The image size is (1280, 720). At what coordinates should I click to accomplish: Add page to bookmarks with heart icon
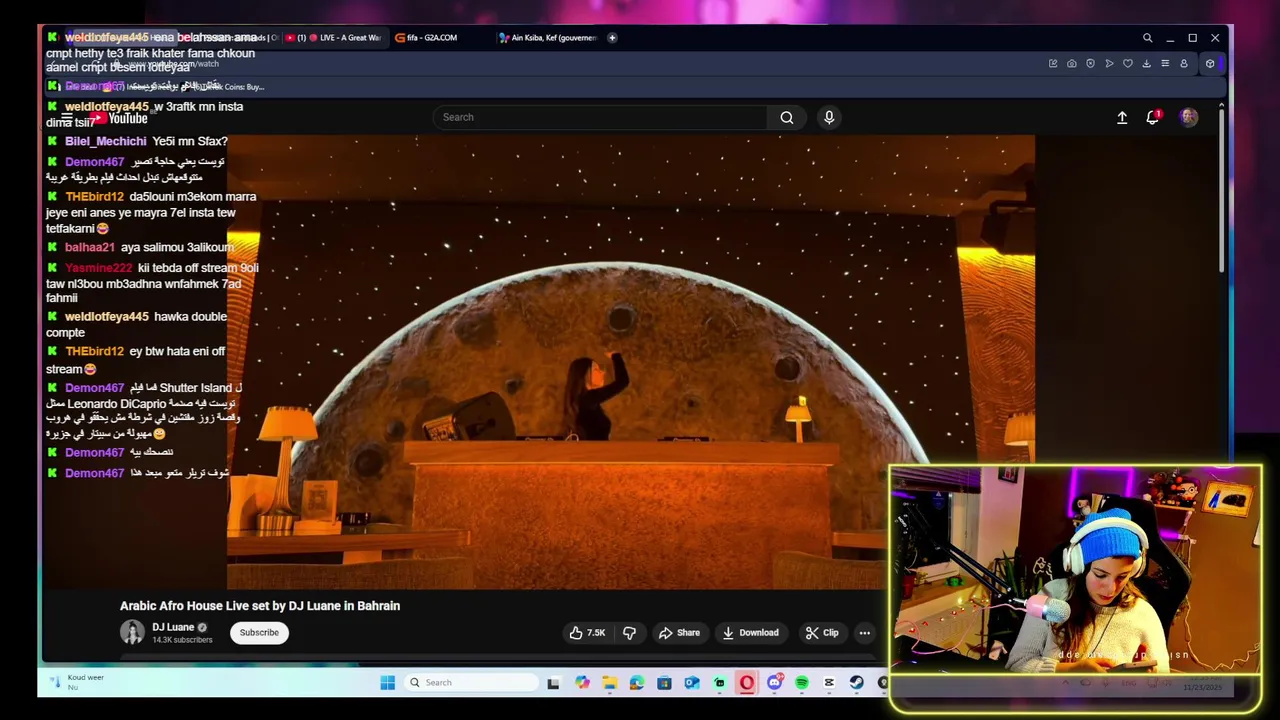pos(1128,64)
